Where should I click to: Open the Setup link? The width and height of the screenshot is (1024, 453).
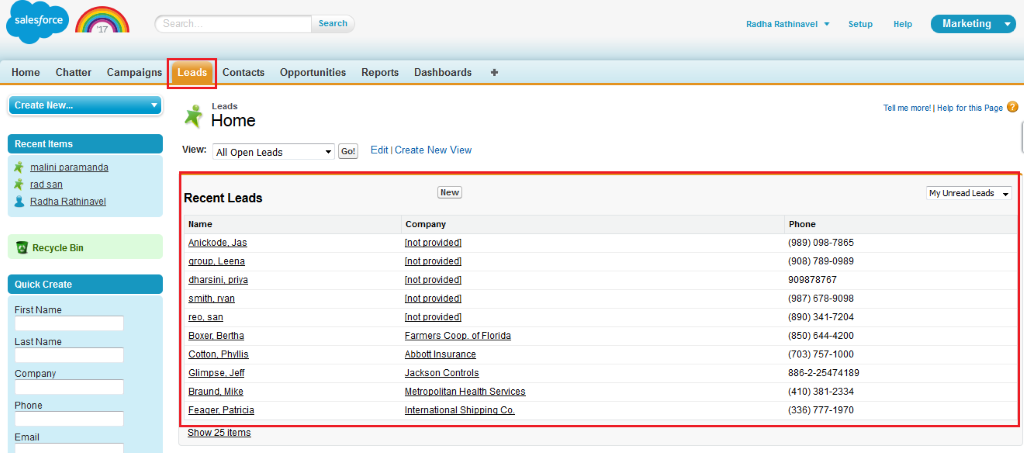tap(860, 24)
